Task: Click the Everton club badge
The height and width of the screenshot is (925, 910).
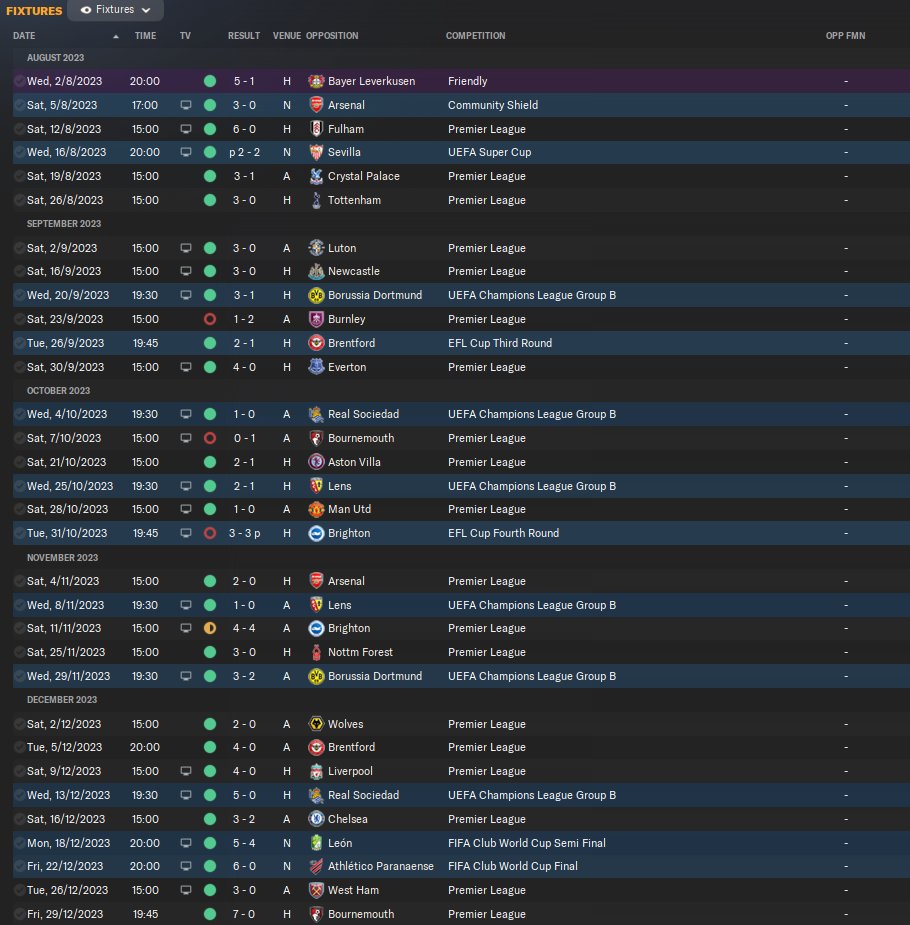Action: tap(316, 367)
